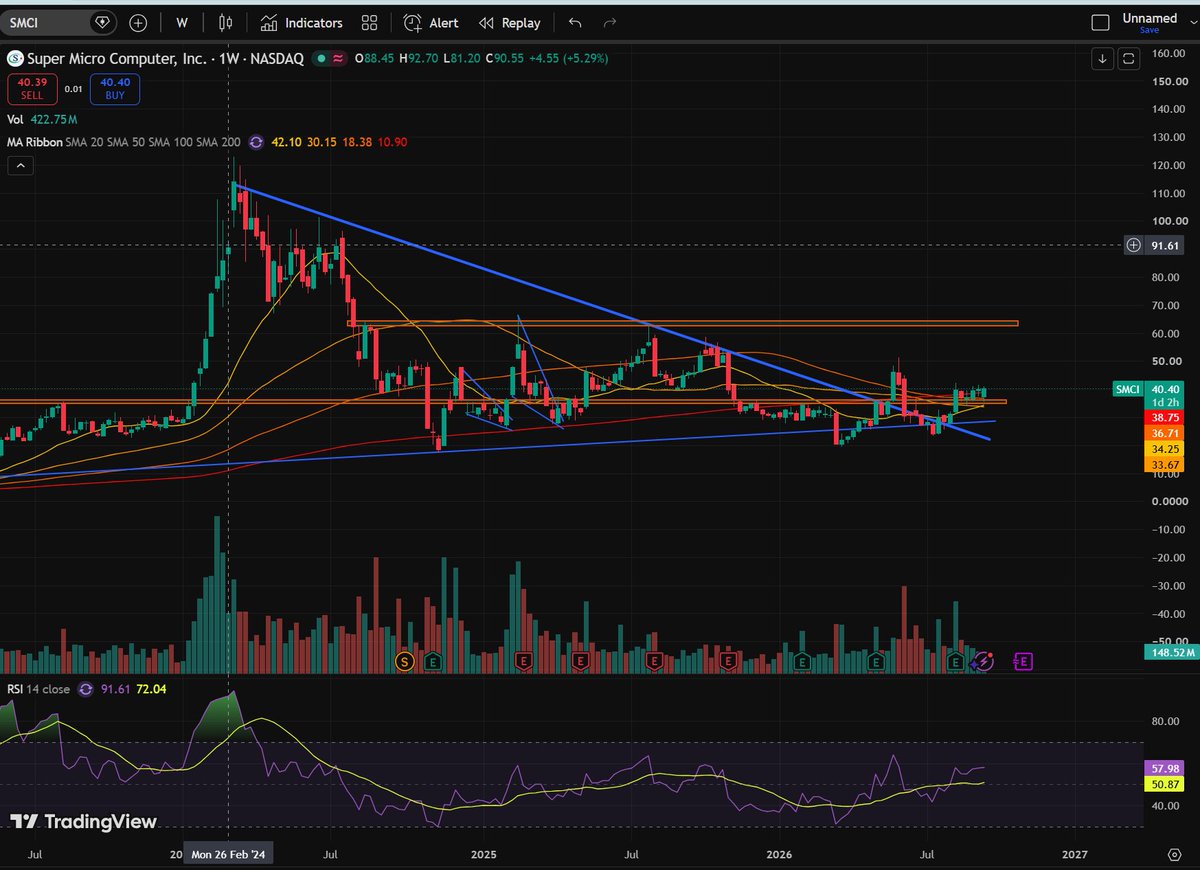1200x870 pixels.
Task: Click the 36.71 moving average price tag
Action: pos(1164,434)
